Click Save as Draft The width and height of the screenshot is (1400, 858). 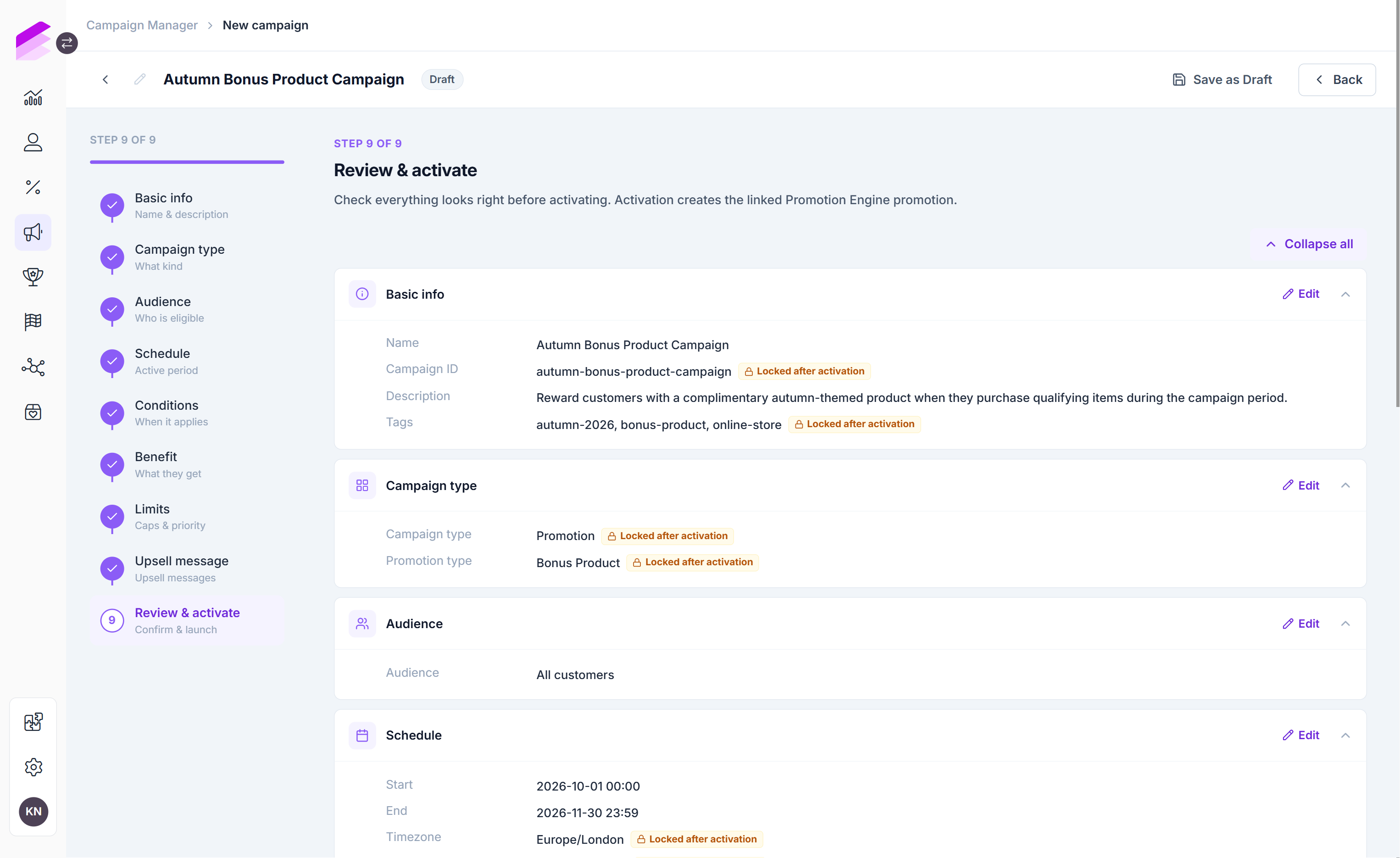pyautogui.click(x=1222, y=79)
